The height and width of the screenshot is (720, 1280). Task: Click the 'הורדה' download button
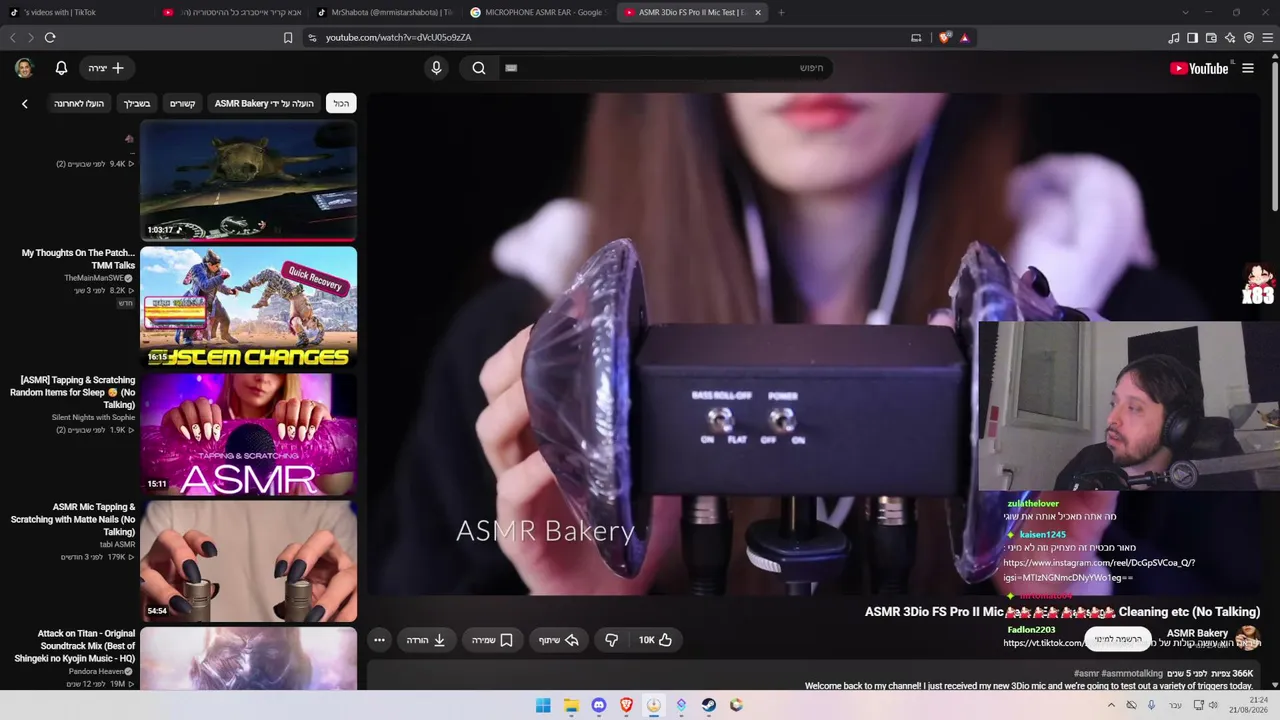pyautogui.click(x=426, y=640)
